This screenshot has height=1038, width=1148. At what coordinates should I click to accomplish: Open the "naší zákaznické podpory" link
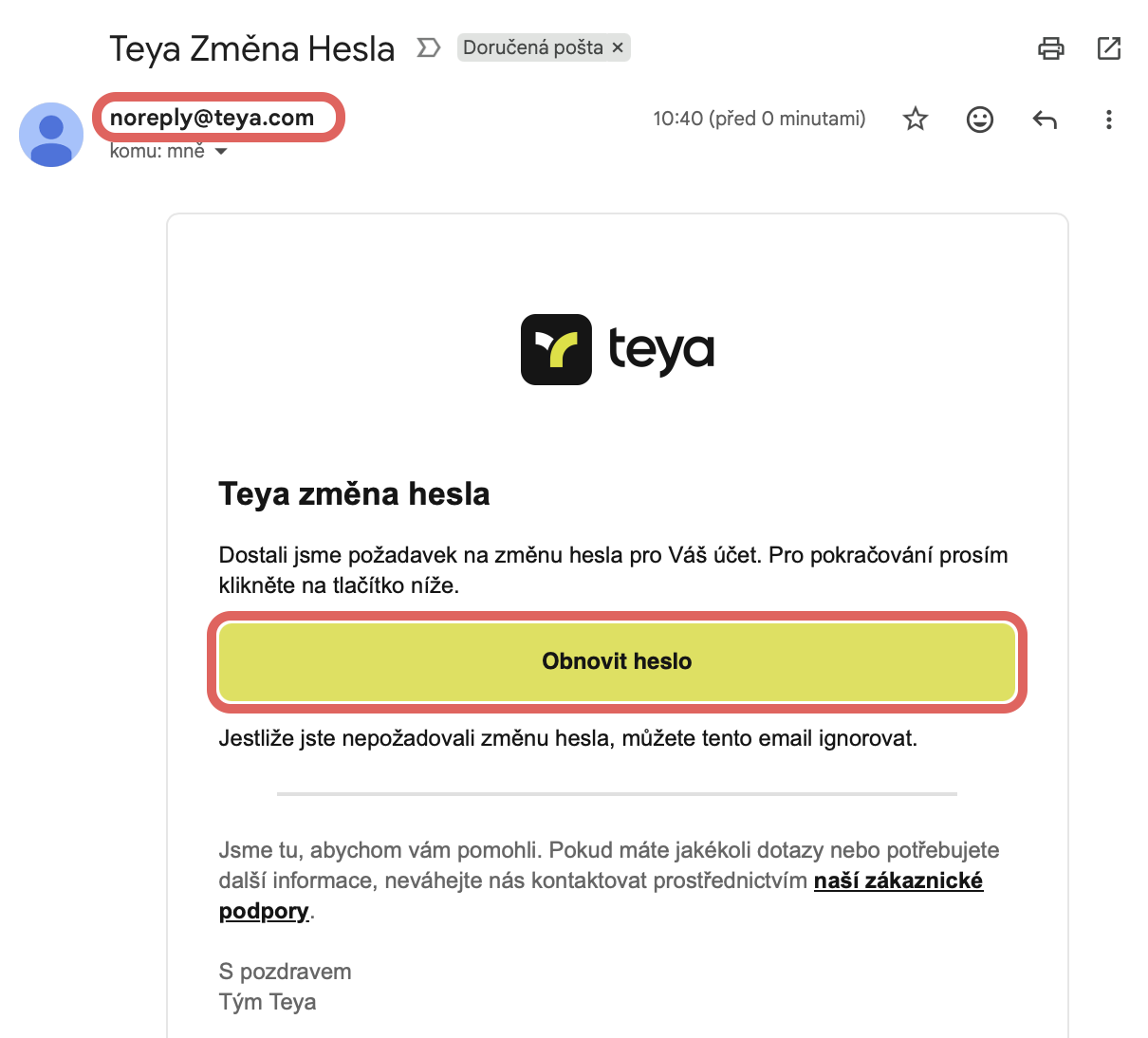click(x=898, y=880)
